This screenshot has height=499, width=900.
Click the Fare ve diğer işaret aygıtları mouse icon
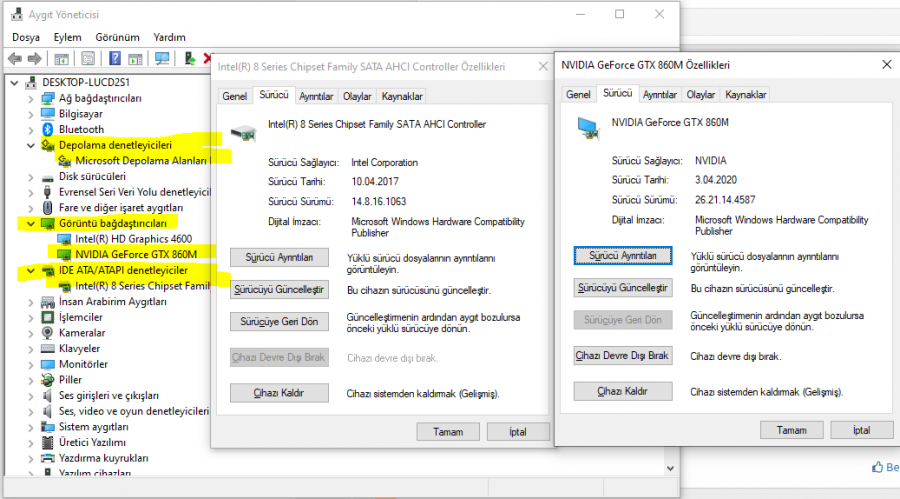point(48,207)
